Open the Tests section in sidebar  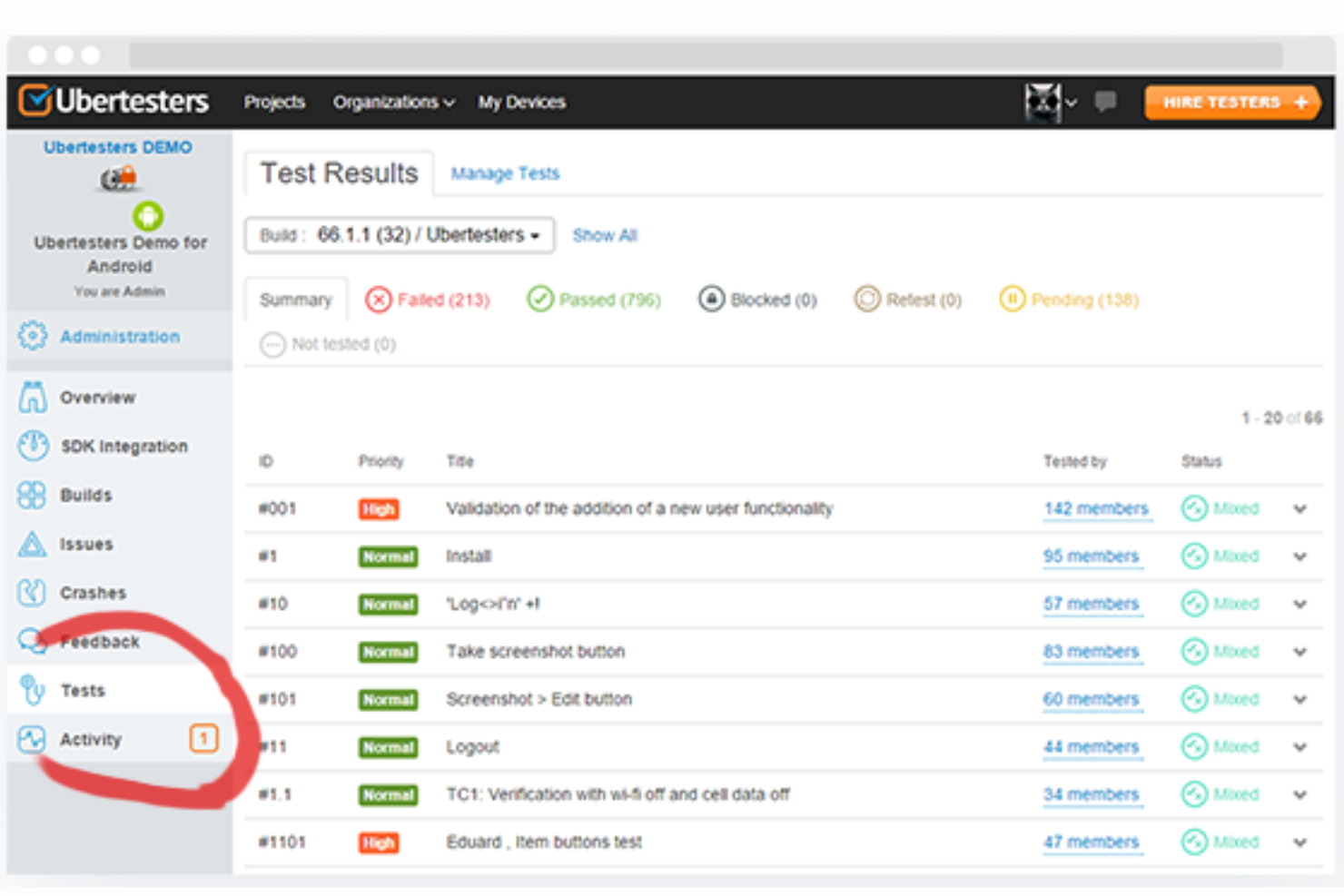[x=83, y=690]
